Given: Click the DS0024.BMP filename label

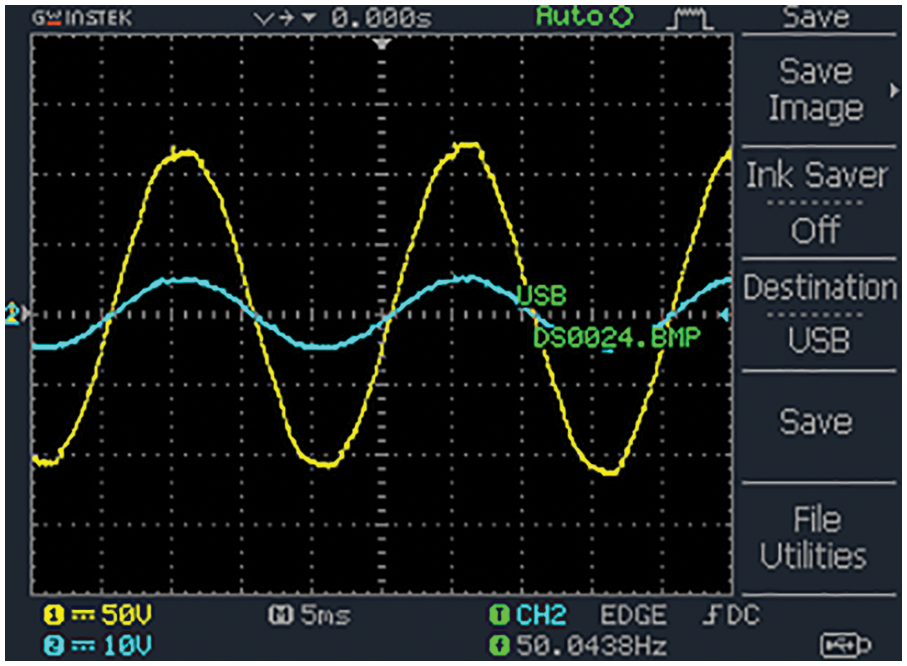Looking at the screenshot, I should (616, 337).
